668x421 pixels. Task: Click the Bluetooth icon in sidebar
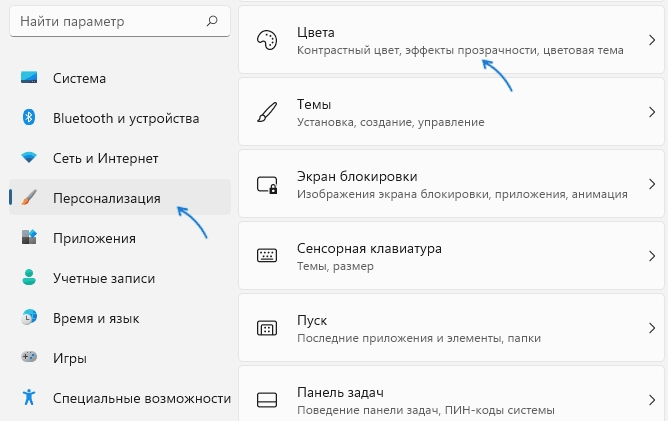click(29, 117)
